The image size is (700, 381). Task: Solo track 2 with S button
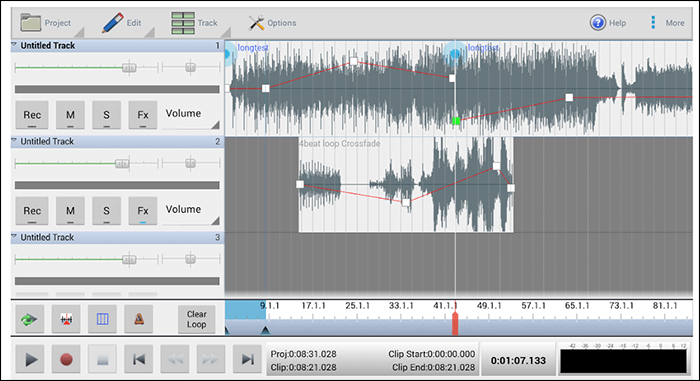[x=106, y=210]
